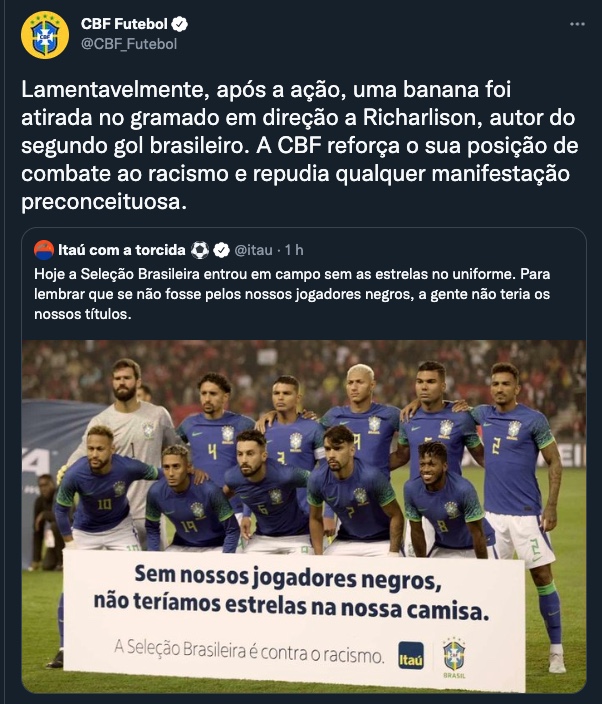602x704 pixels.
Task: Click the CBF Futebol display name
Action: 124,24
